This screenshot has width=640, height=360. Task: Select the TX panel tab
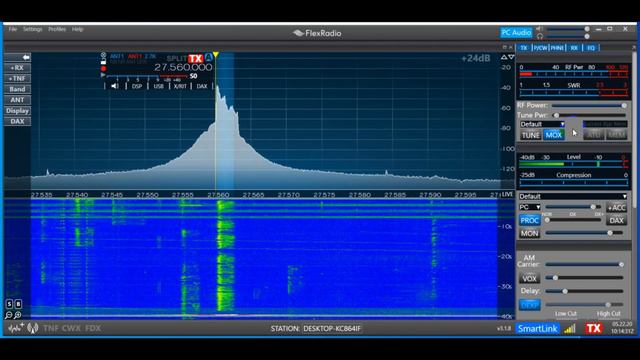tap(524, 48)
